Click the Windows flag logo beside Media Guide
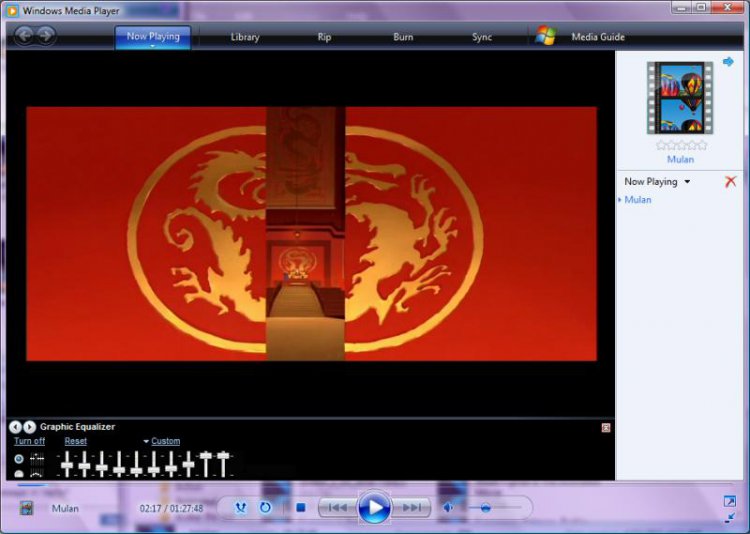Image resolution: width=750 pixels, height=534 pixels. [546, 36]
